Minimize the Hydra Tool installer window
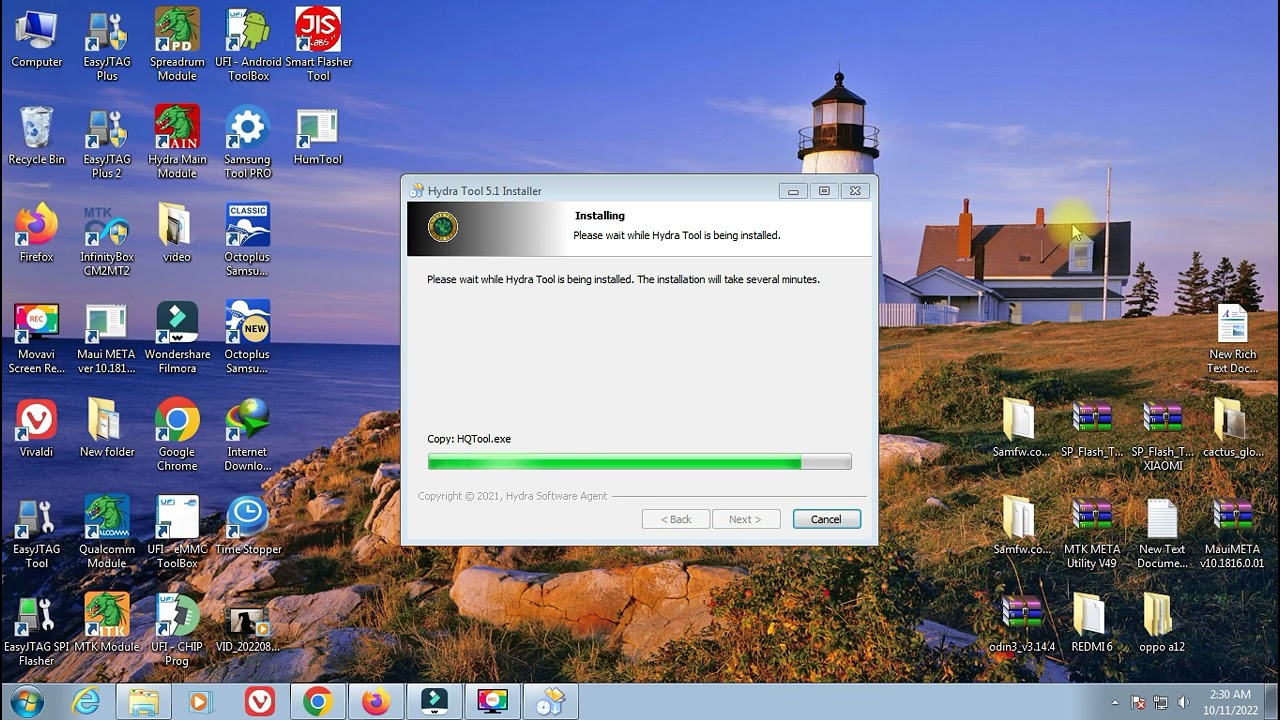This screenshot has height=720, width=1280. tap(793, 191)
